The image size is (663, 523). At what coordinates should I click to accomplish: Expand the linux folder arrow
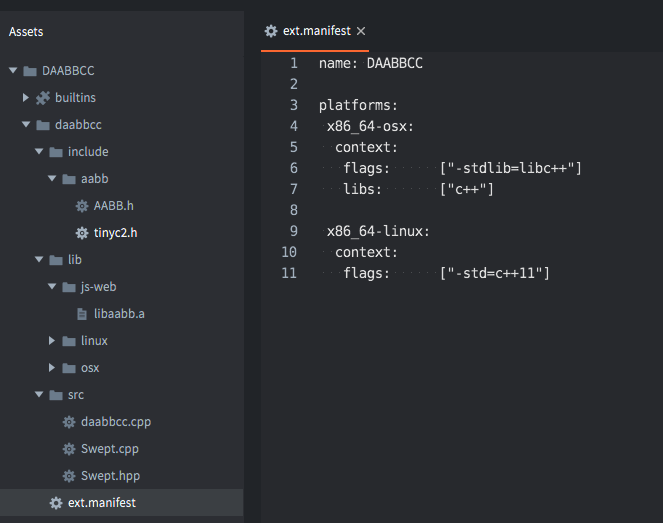pyautogui.click(x=52, y=341)
